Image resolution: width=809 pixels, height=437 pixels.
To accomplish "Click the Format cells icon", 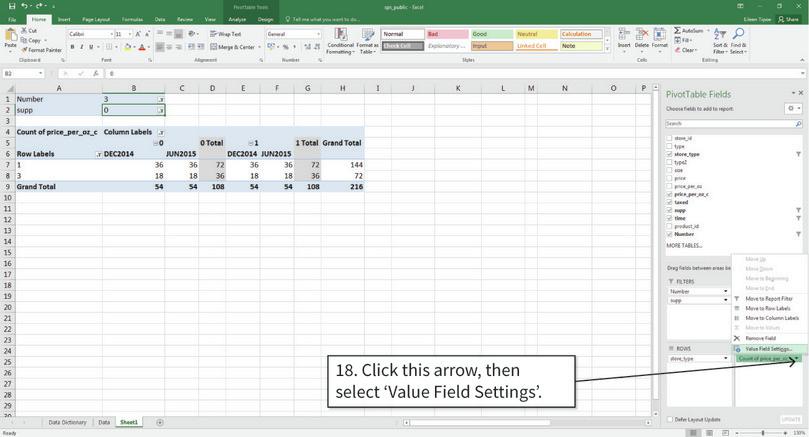I will pyautogui.click(x=659, y=35).
